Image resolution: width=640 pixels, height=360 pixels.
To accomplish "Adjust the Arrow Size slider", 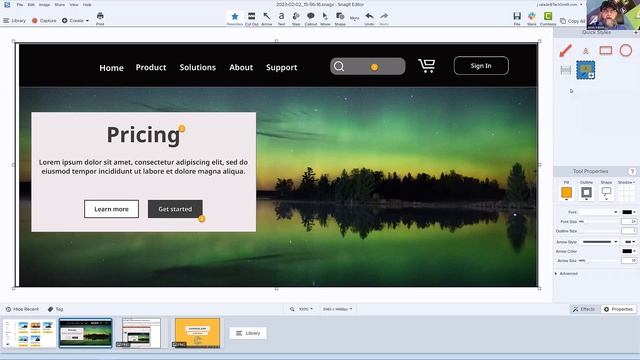I will pos(600,260).
